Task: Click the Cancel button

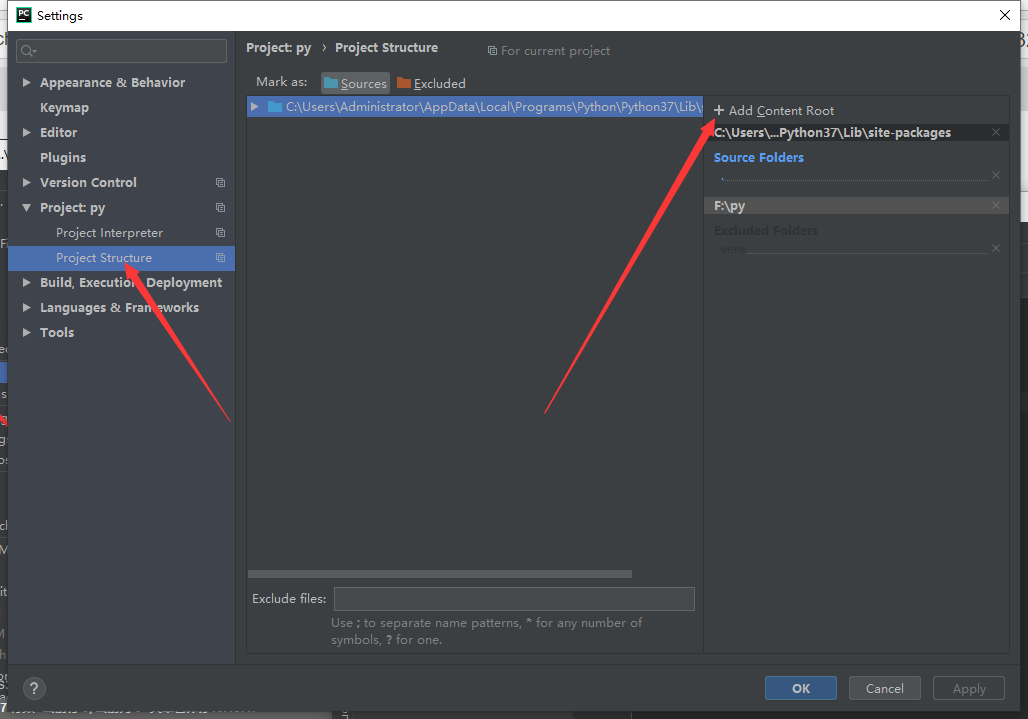Action: coord(884,688)
